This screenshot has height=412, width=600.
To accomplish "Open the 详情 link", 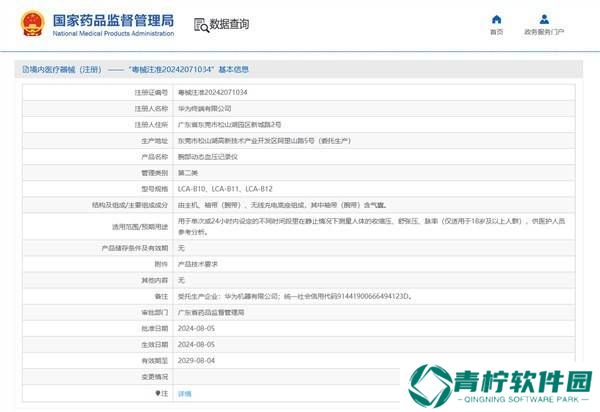I will pyautogui.click(x=185, y=393).
